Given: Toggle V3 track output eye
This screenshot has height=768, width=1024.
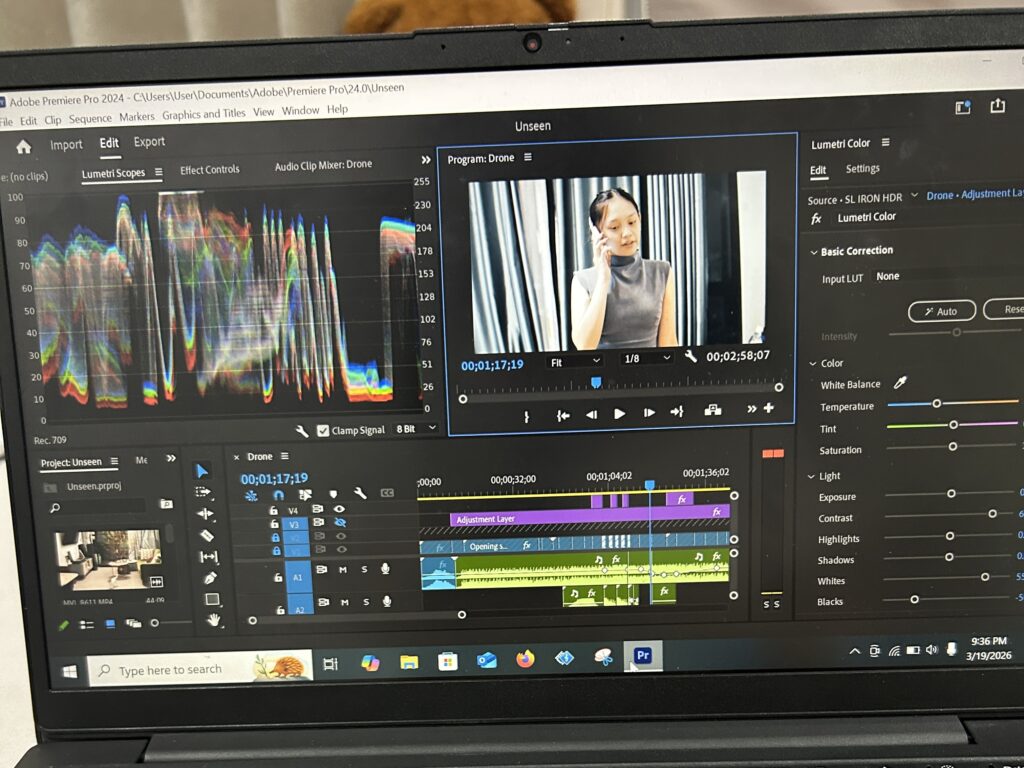Looking at the screenshot, I should pos(340,523).
